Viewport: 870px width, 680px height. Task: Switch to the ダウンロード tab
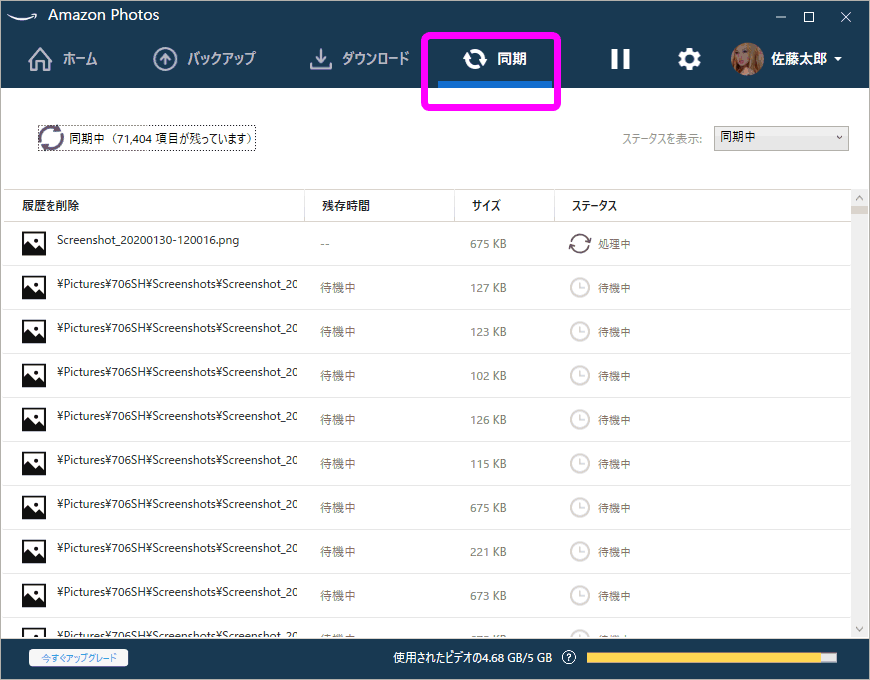point(359,59)
